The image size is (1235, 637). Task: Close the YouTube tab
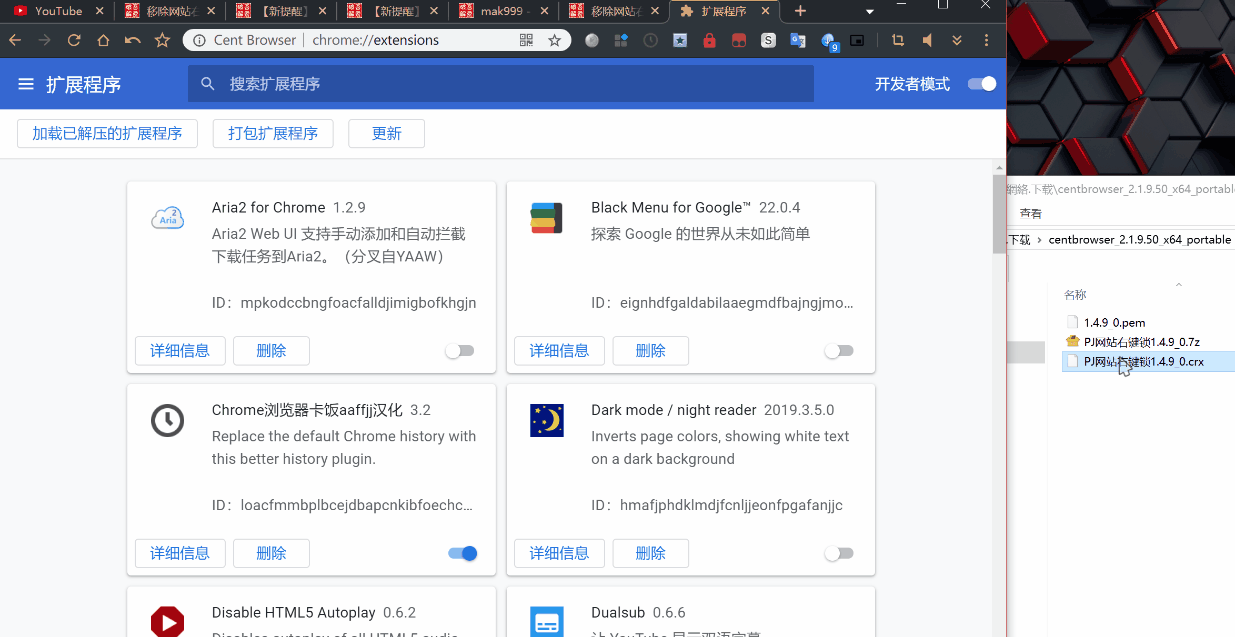pos(101,11)
